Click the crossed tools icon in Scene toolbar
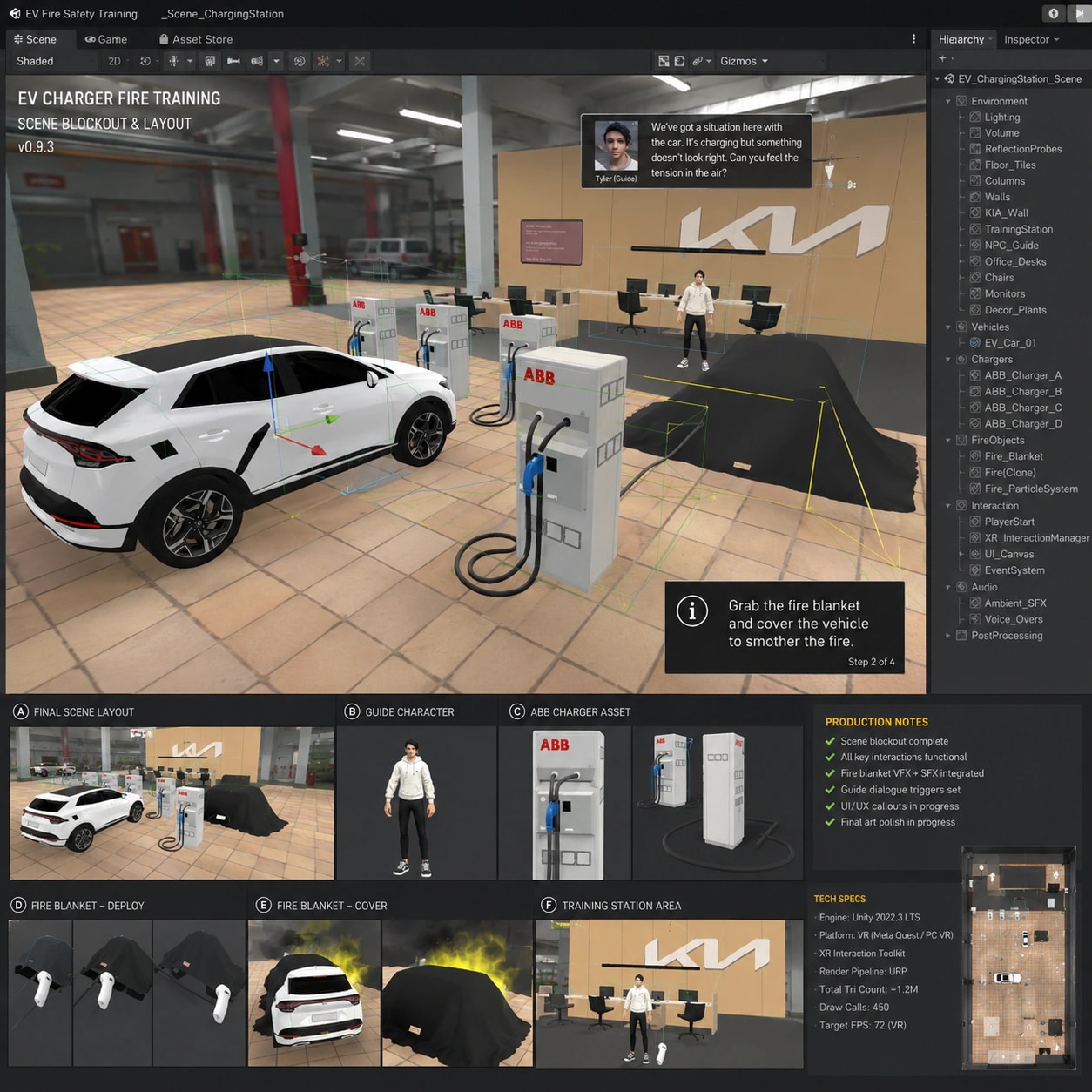1092x1092 pixels. point(360,61)
